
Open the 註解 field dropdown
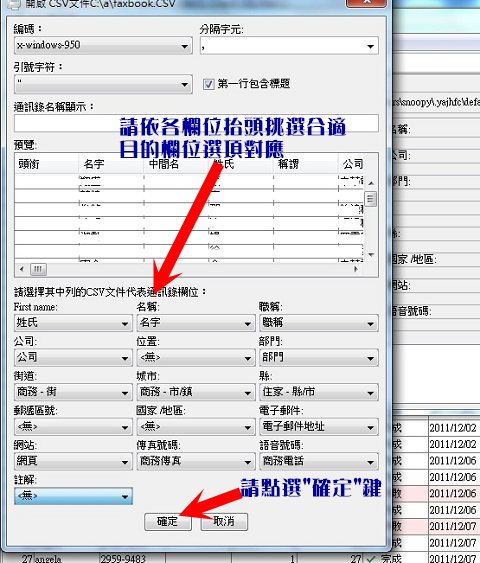pyautogui.click(x=73, y=496)
